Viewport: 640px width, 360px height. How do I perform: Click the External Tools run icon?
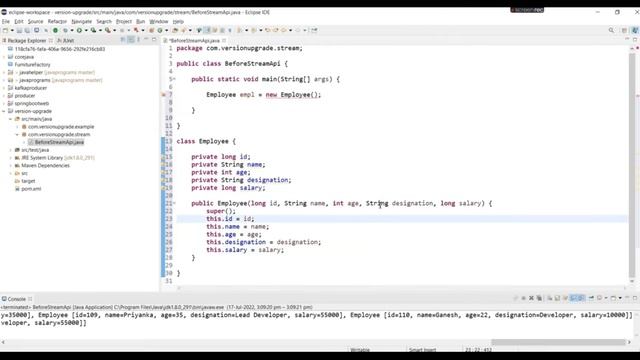click(108, 30)
